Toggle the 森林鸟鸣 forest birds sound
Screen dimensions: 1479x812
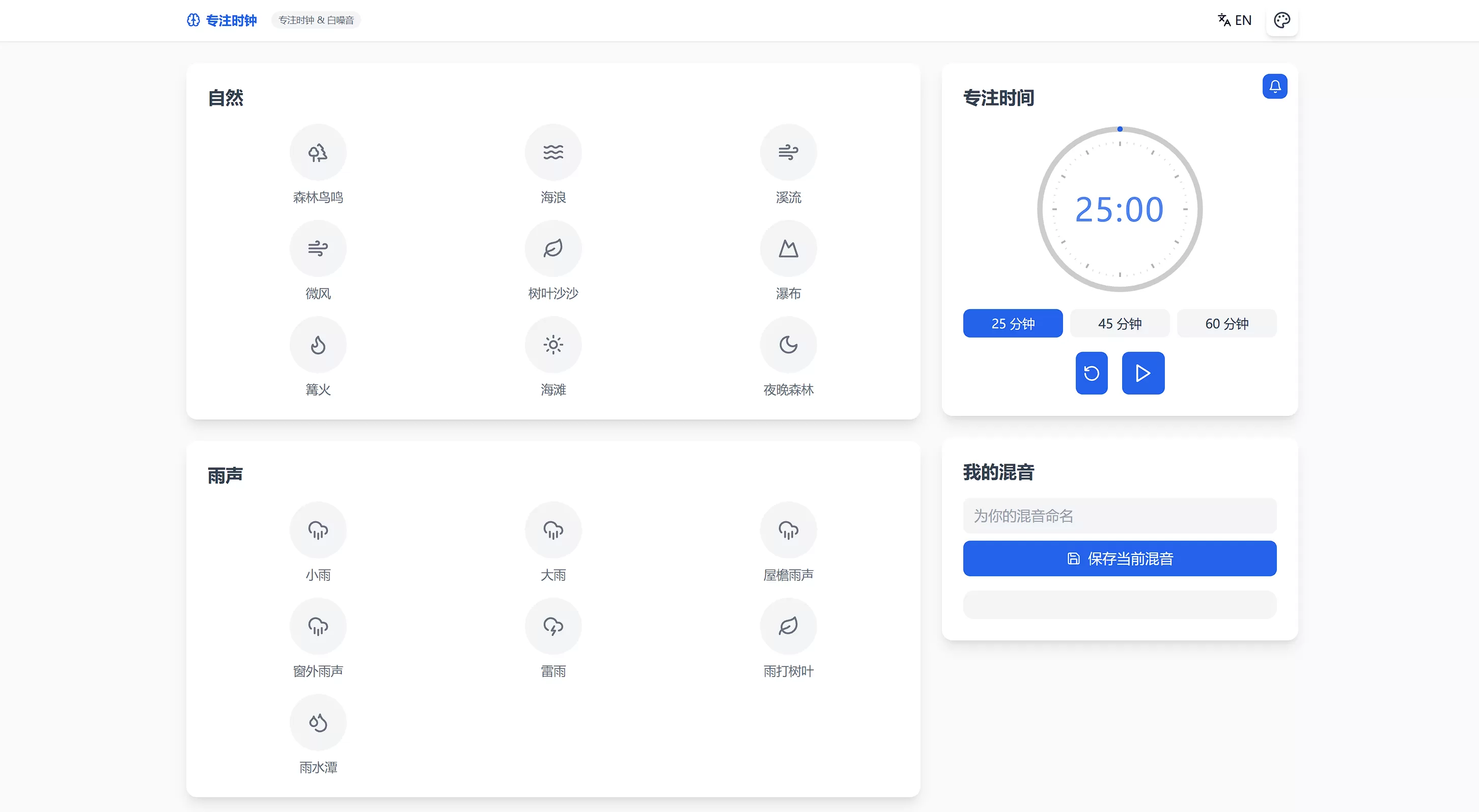(318, 152)
